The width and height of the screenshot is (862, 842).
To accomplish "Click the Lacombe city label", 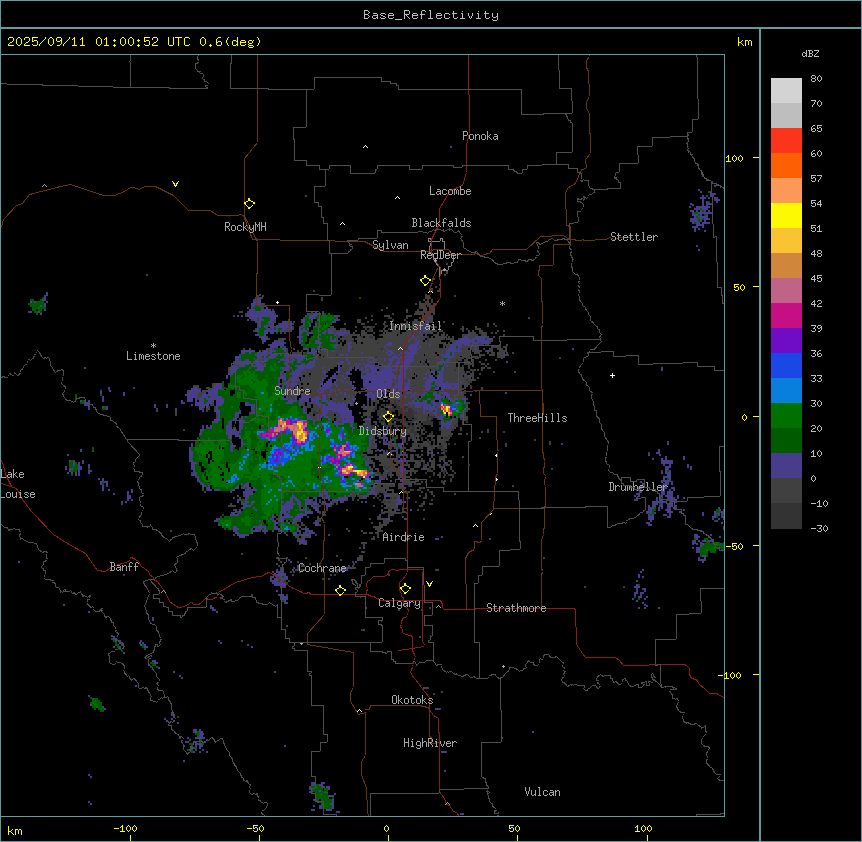I will (450, 191).
